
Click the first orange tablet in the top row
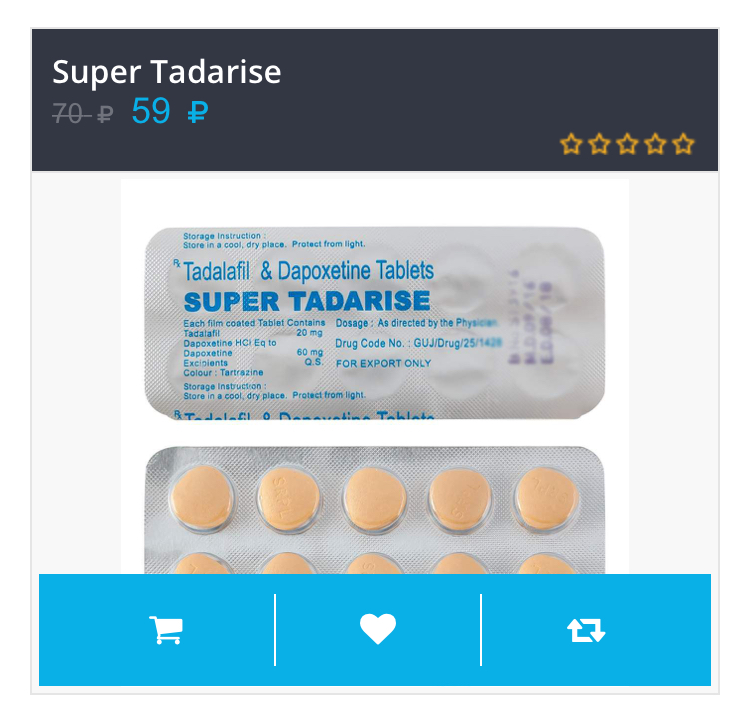pos(202,498)
